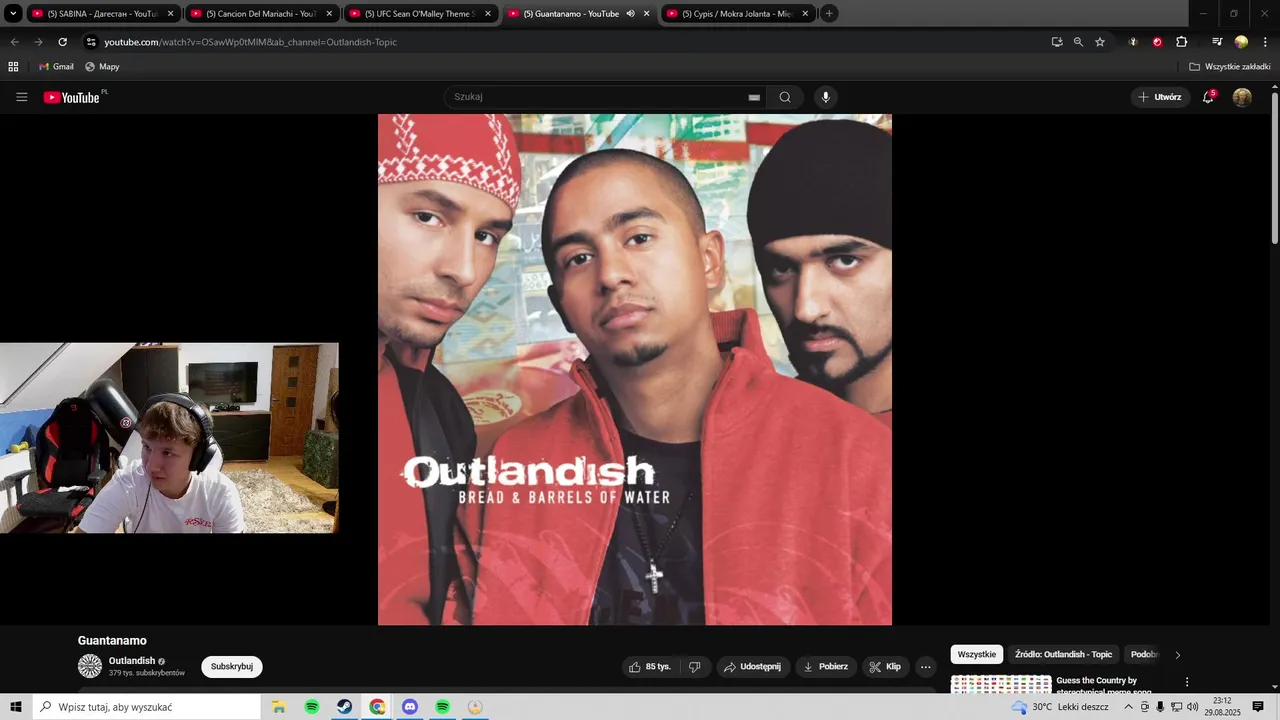Open Wszystkie zakładki bookmarks folder
The height and width of the screenshot is (720, 1280).
(1230, 67)
